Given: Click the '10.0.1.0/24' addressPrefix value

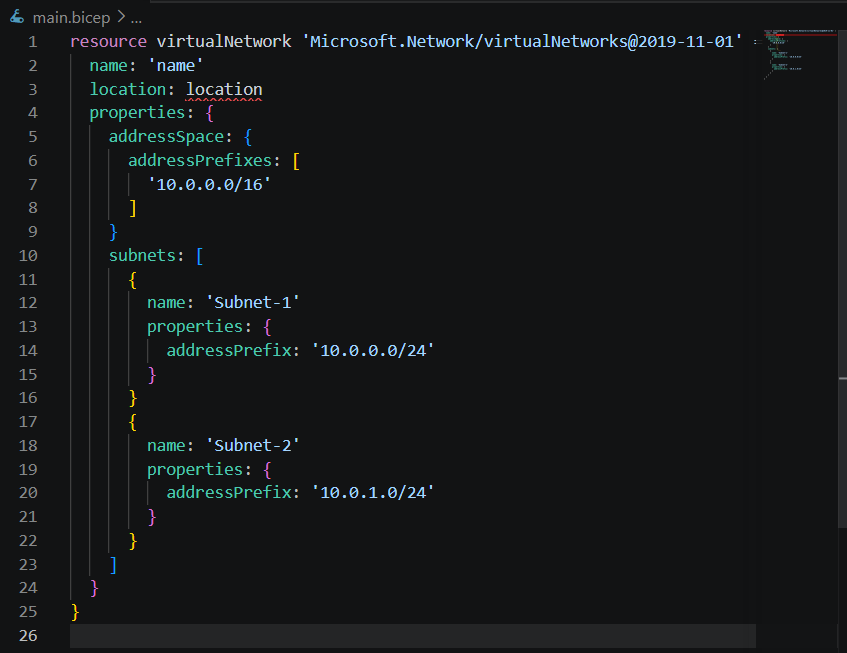Looking at the screenshot, I should click(x=373, y=492).
